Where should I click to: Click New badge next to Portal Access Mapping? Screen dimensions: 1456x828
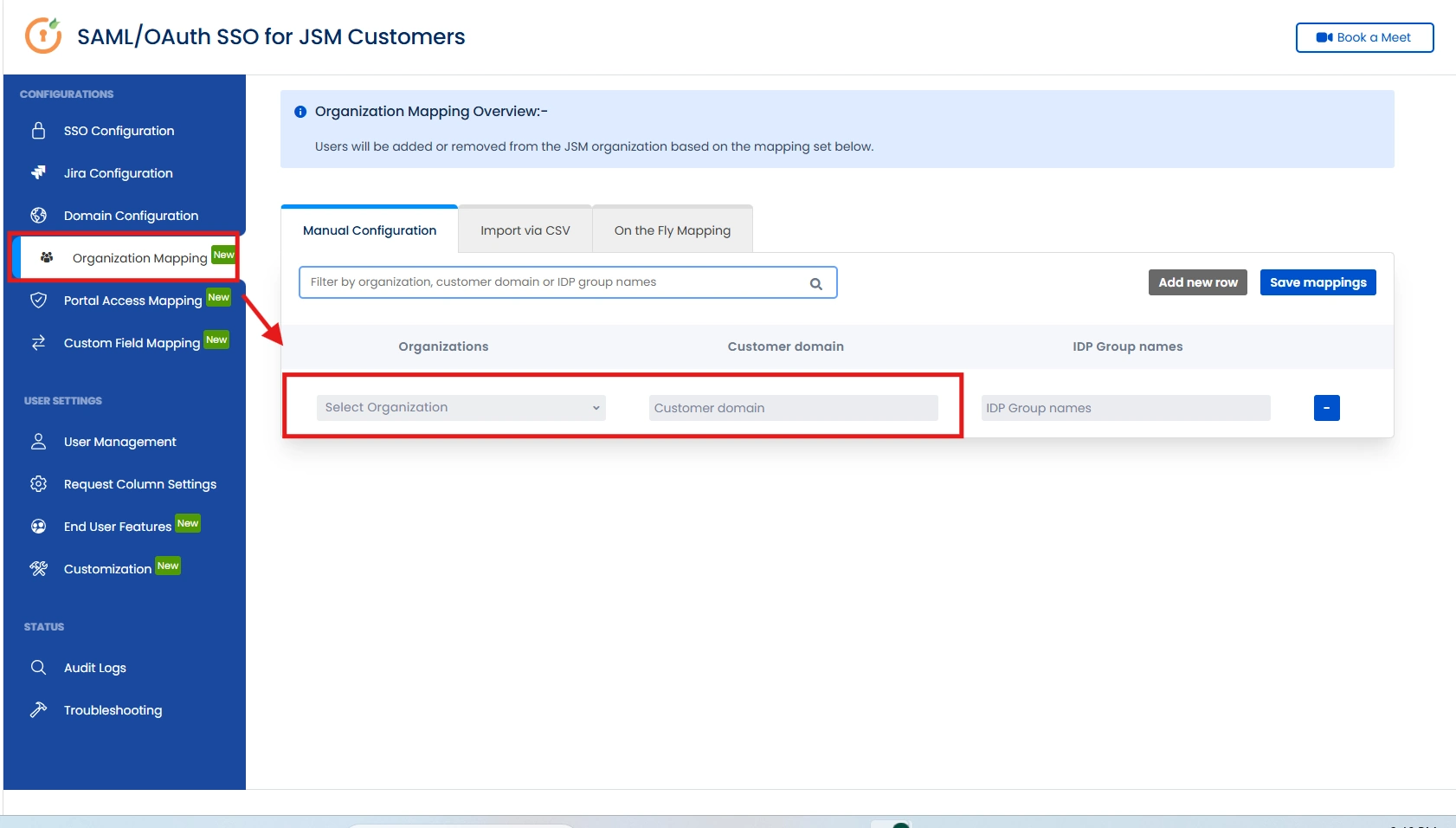[219, 297]
